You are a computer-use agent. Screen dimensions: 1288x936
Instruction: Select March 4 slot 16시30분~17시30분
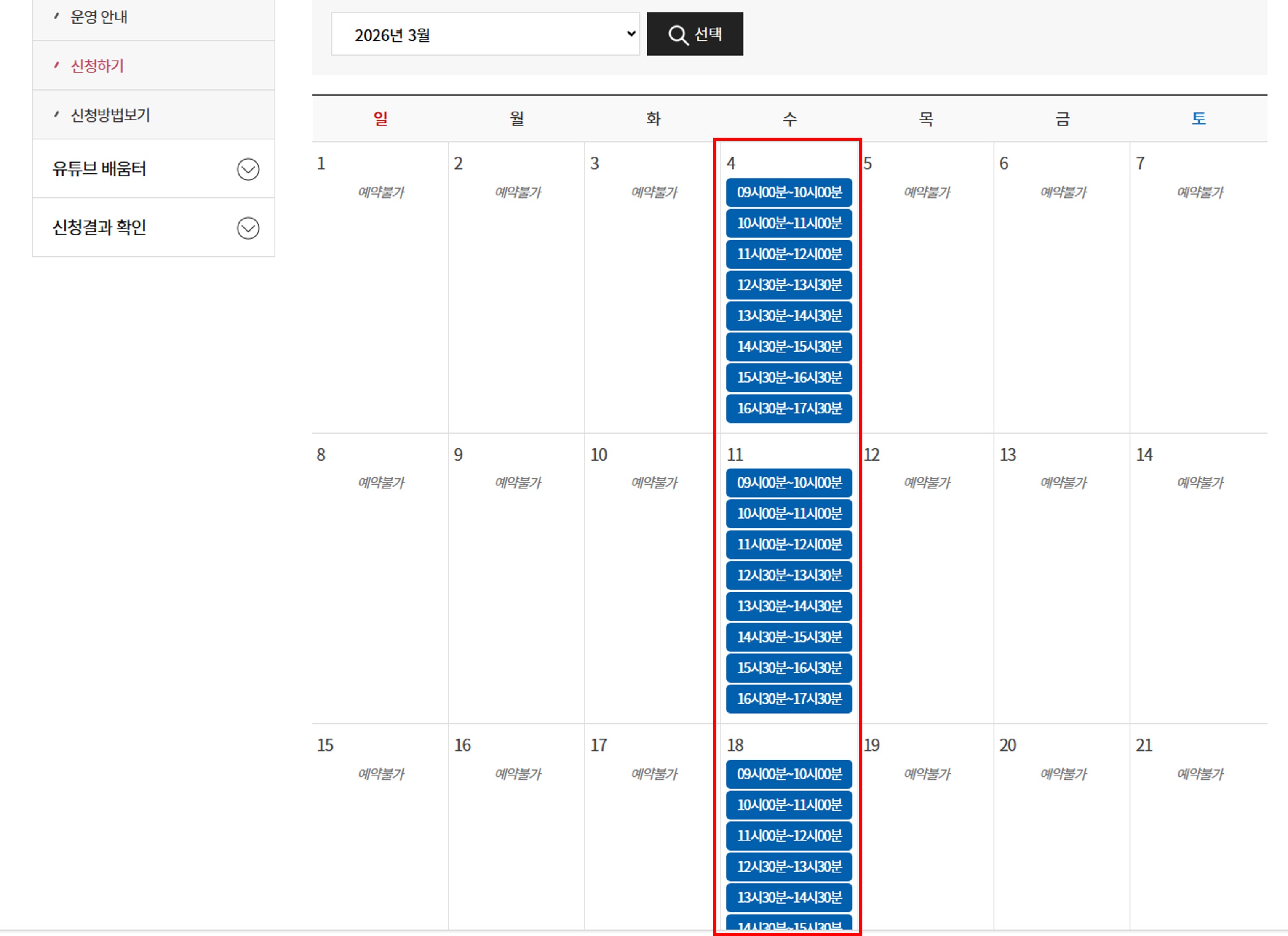point(788,408)
